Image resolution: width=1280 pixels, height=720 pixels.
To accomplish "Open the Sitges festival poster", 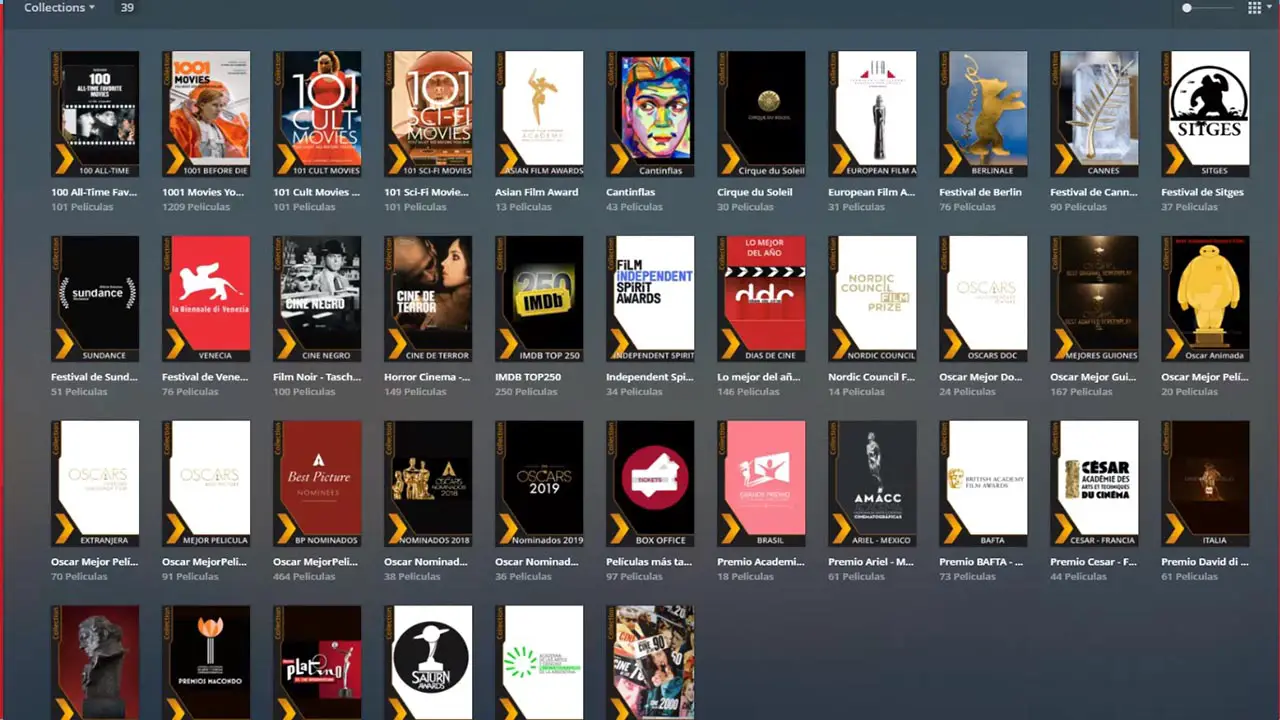I will coord(1205,114).
